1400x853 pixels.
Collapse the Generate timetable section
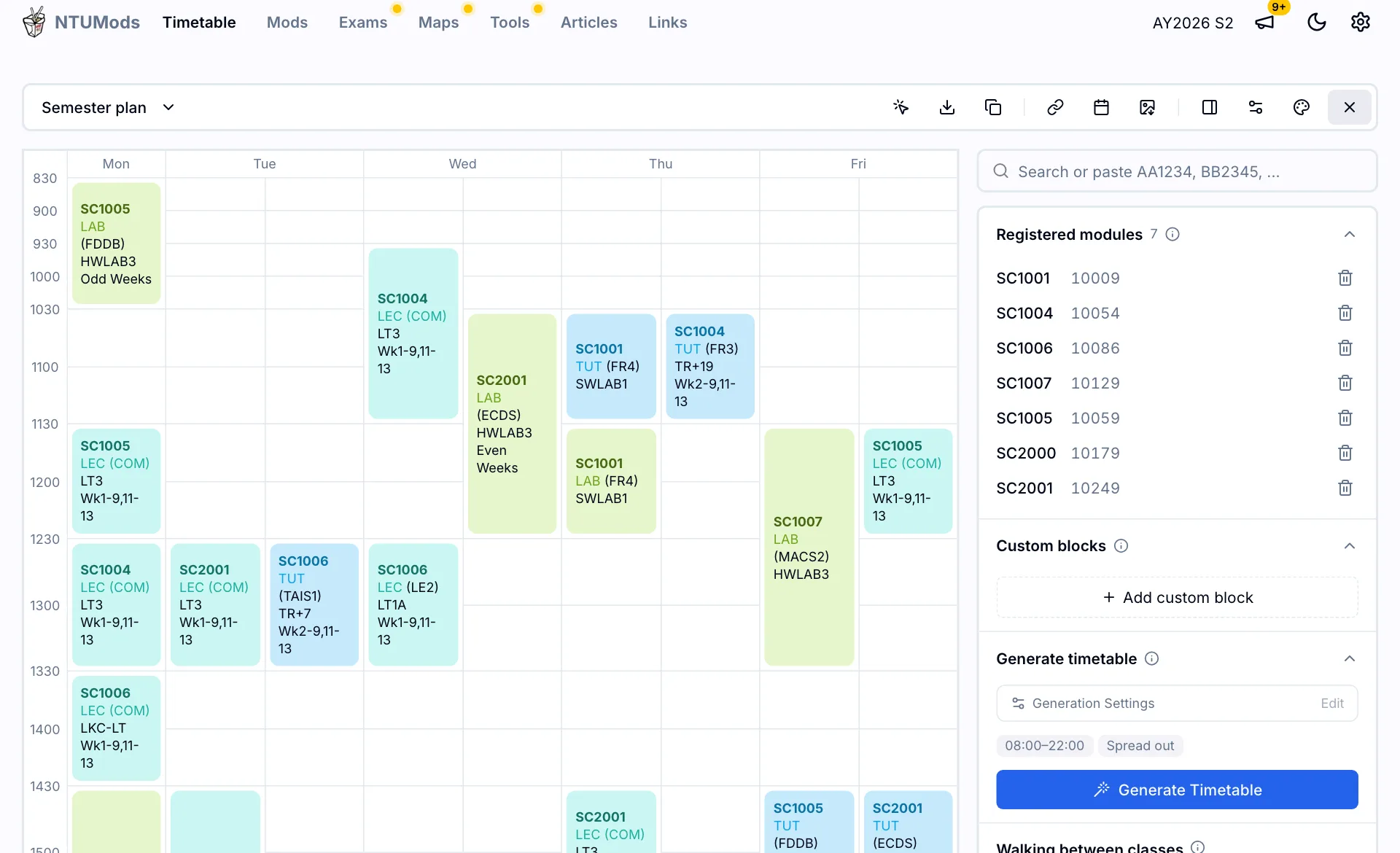coord(1350,658)
